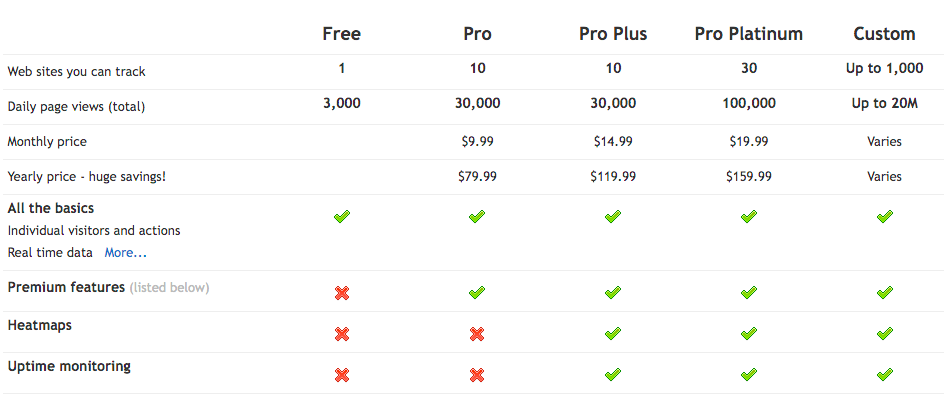This screenshot has height=406, width=944.
Task: Click the green check for Pro Platinum Premium features
Action: pyautogui.click(x=748, y=293)
